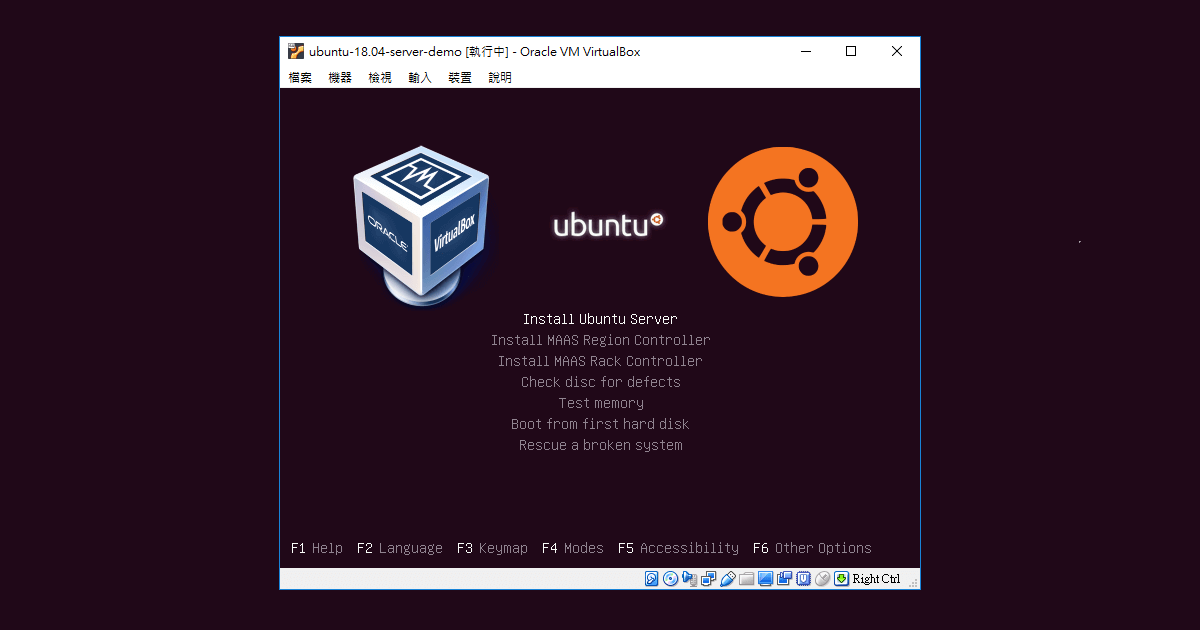Screen dimensions: 1200x630
Task: Click the USB devices status icon
Action: coord(728,579)
